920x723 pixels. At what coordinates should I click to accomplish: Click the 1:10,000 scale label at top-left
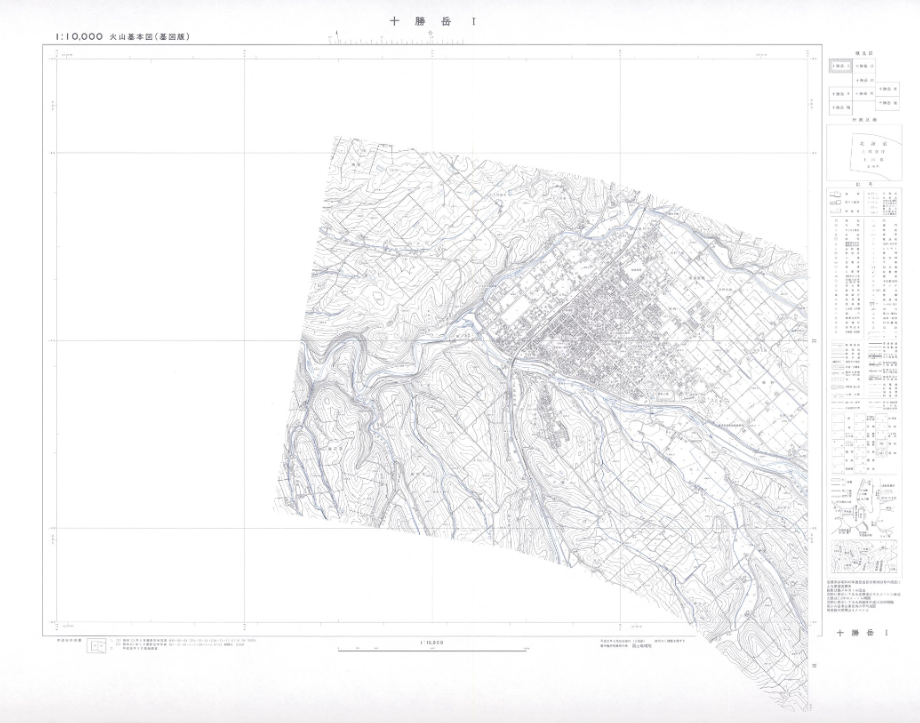pyautogui.click(x=75, y=37)
